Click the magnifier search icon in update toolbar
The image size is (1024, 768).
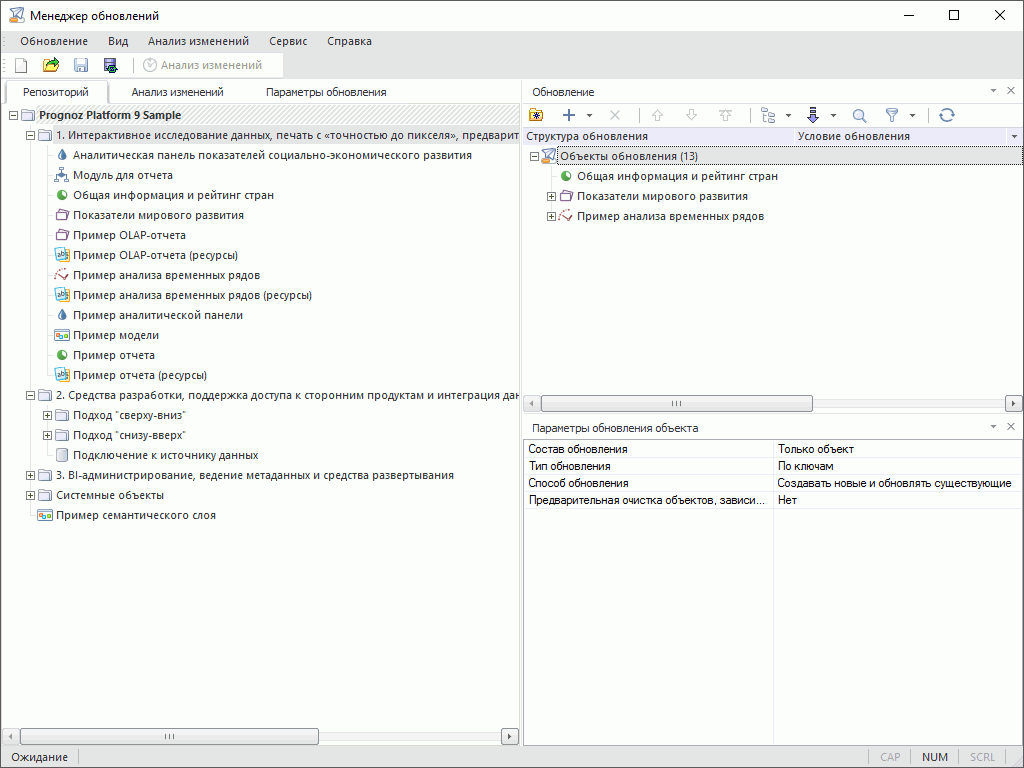click(x=859, y=115)
